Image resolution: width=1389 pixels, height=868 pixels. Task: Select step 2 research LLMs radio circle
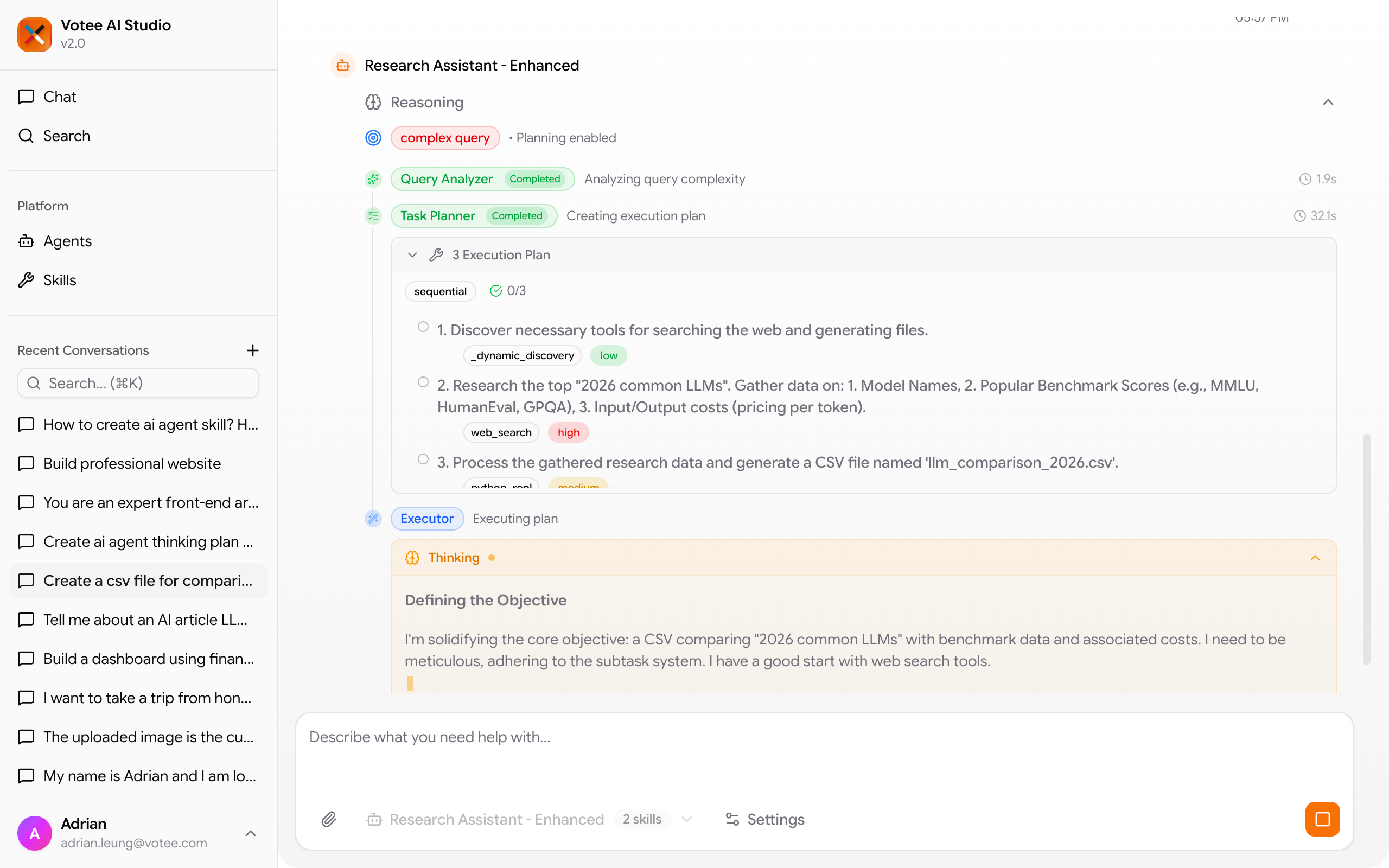[x=423, y=382]
